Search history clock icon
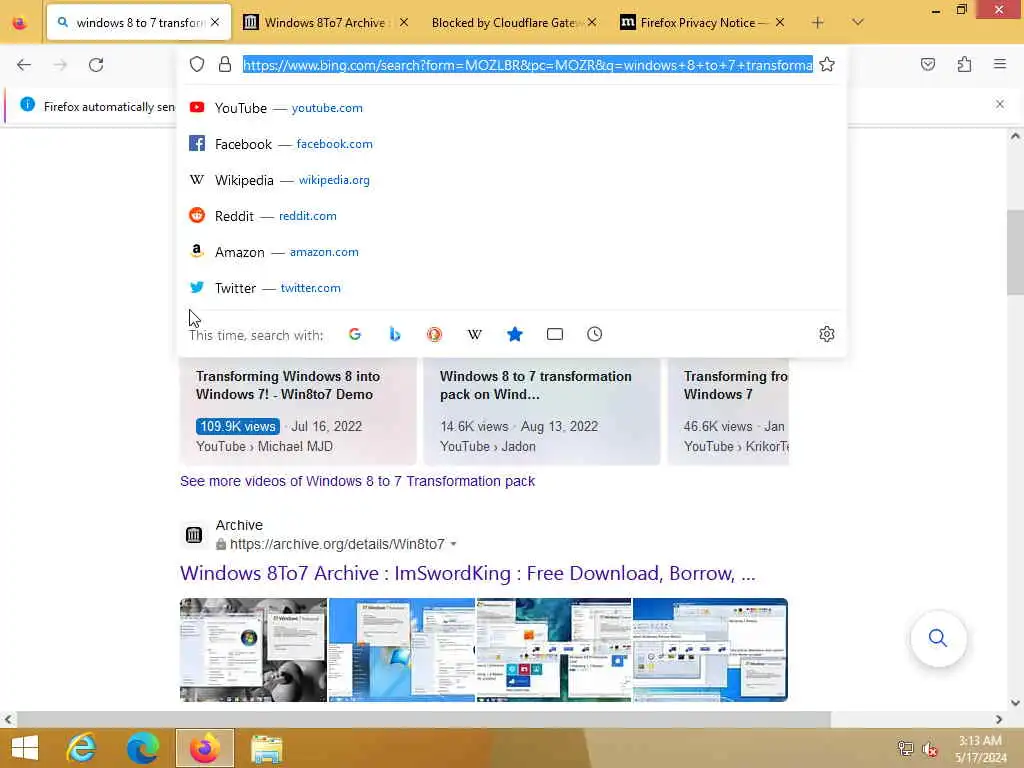This screenshot has height=768, width=1024. click(x=594, y=334)
